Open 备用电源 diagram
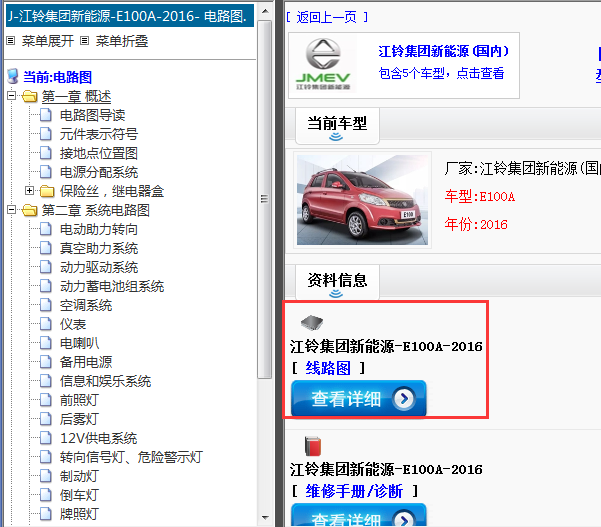 coord(86,362)
